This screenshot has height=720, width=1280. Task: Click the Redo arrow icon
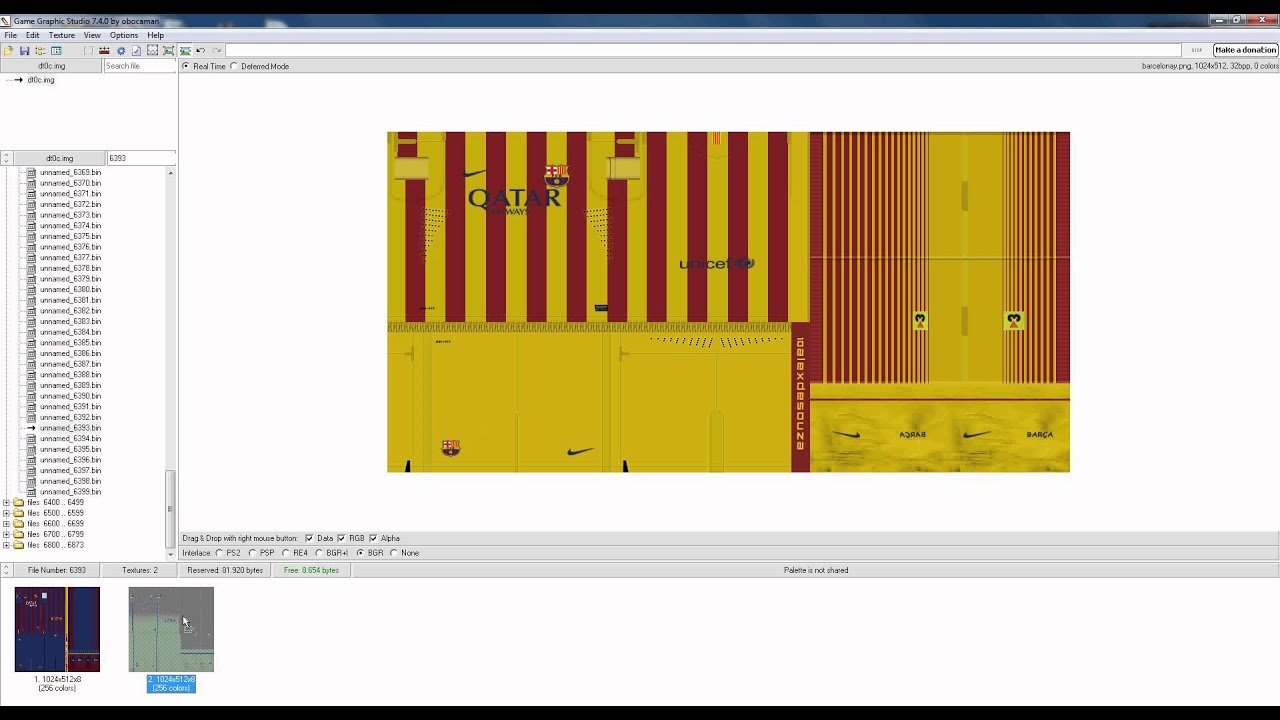click(216, 50)
